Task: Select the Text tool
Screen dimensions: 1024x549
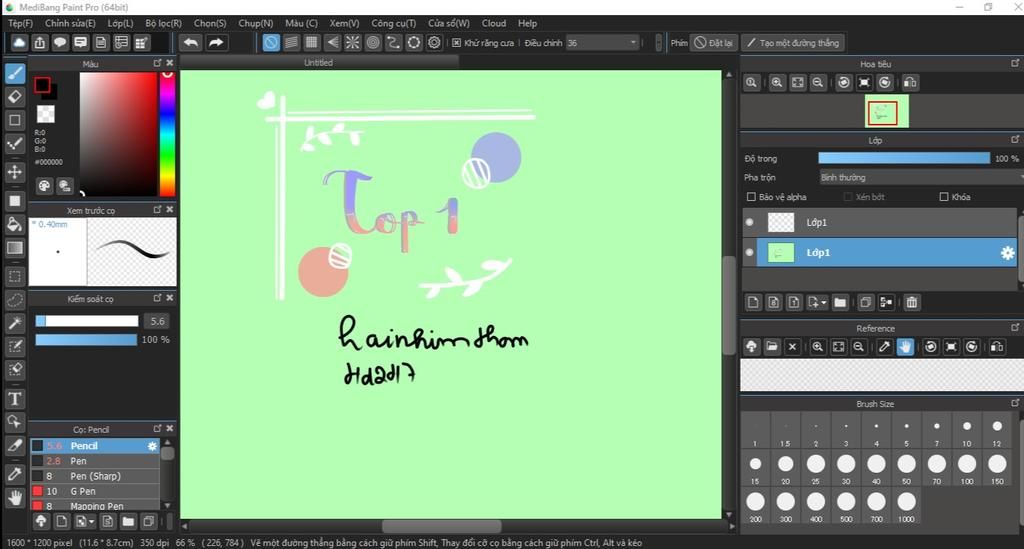Action: [x=14, y=398]
